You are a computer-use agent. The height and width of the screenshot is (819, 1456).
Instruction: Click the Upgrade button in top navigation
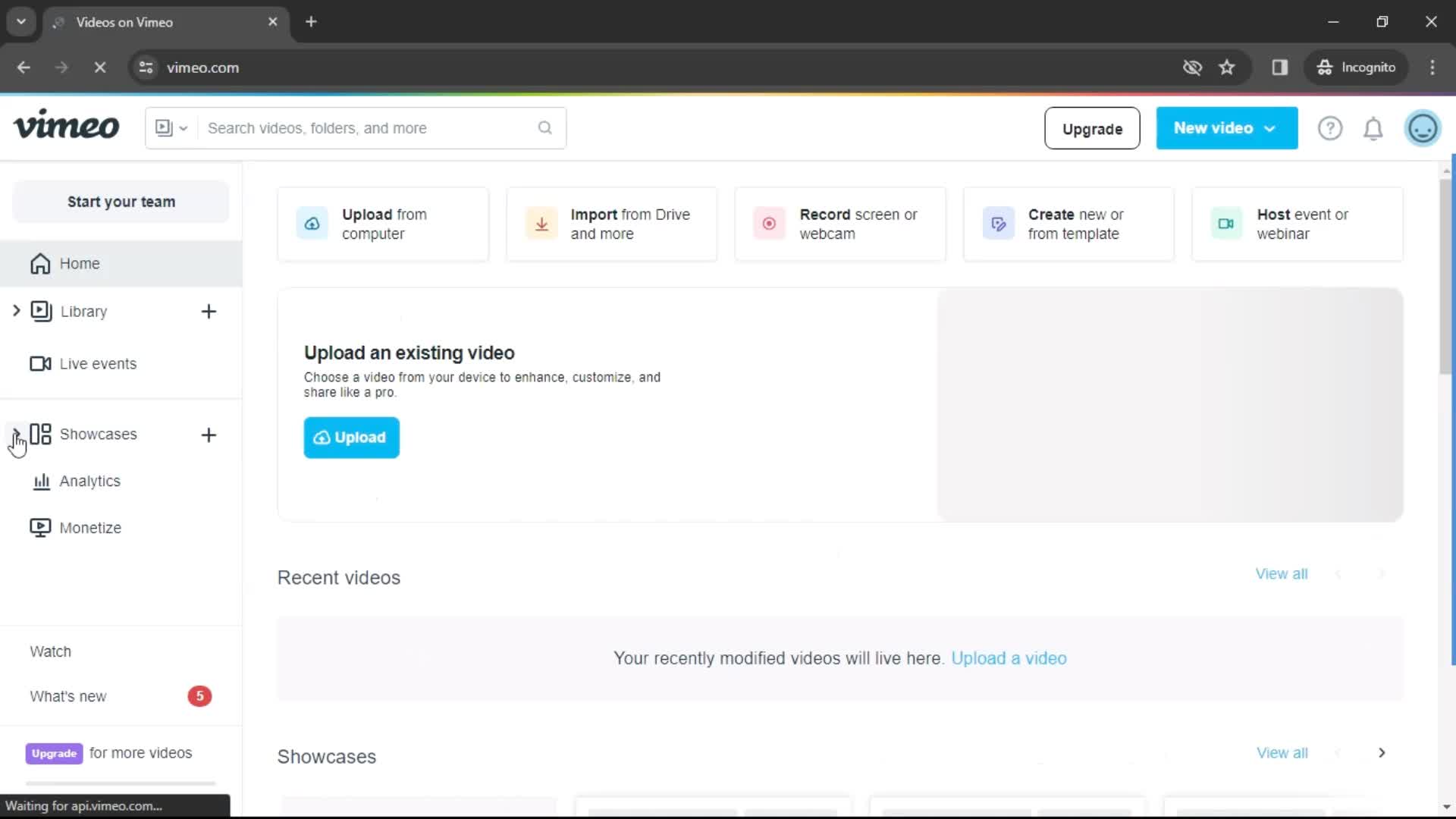click(1092, 128)
